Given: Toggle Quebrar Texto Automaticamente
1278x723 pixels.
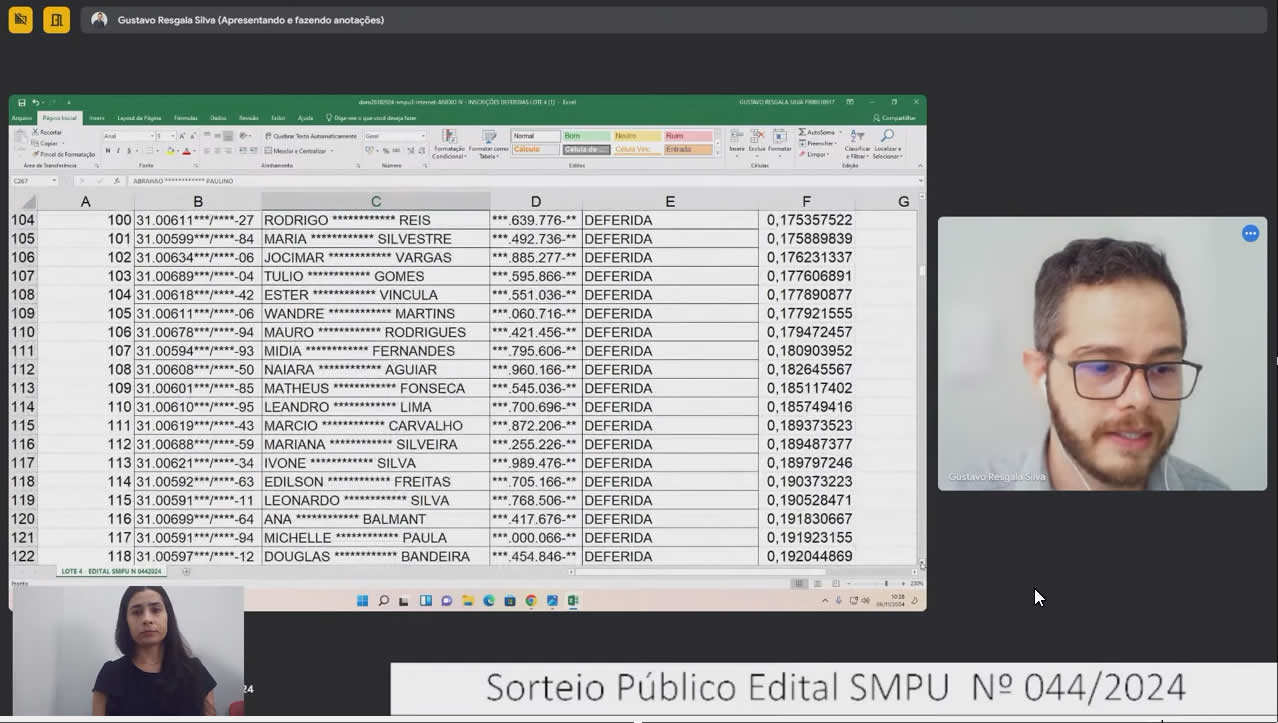Looking at the screenshot, I should [x=311, y=136].
